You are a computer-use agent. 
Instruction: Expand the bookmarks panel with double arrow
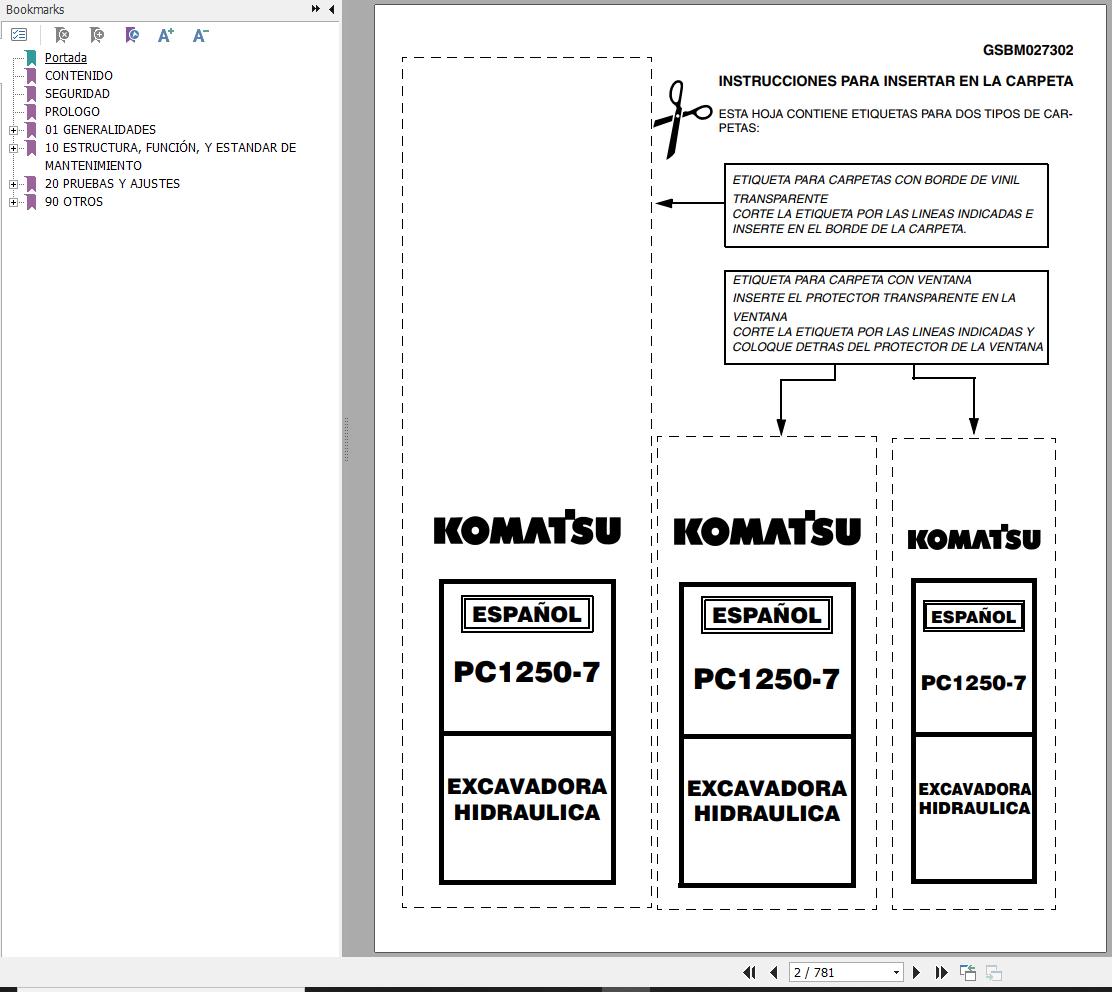click(316, 9)
